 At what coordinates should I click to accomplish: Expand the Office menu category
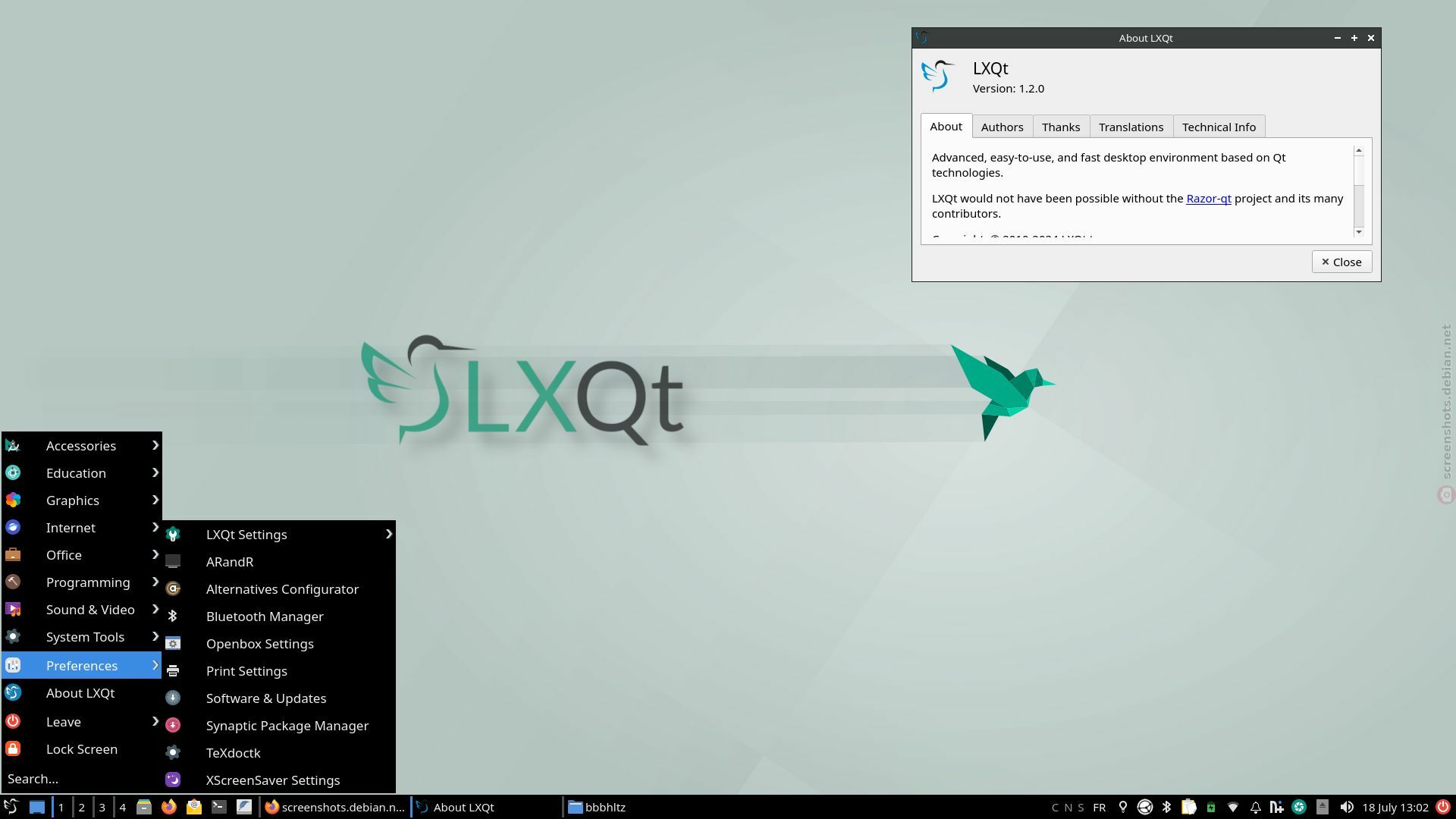[81, 555]
